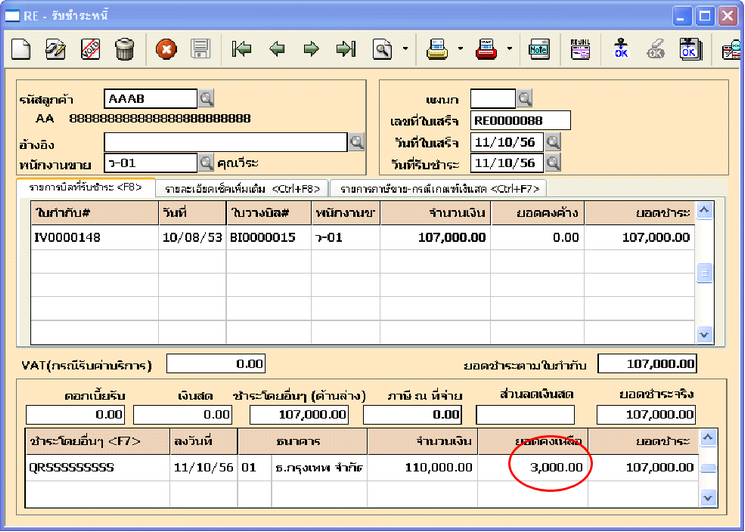Click the trash can Delete icon
The height and width of the screenshot is (532, 745).
point(124,48)
